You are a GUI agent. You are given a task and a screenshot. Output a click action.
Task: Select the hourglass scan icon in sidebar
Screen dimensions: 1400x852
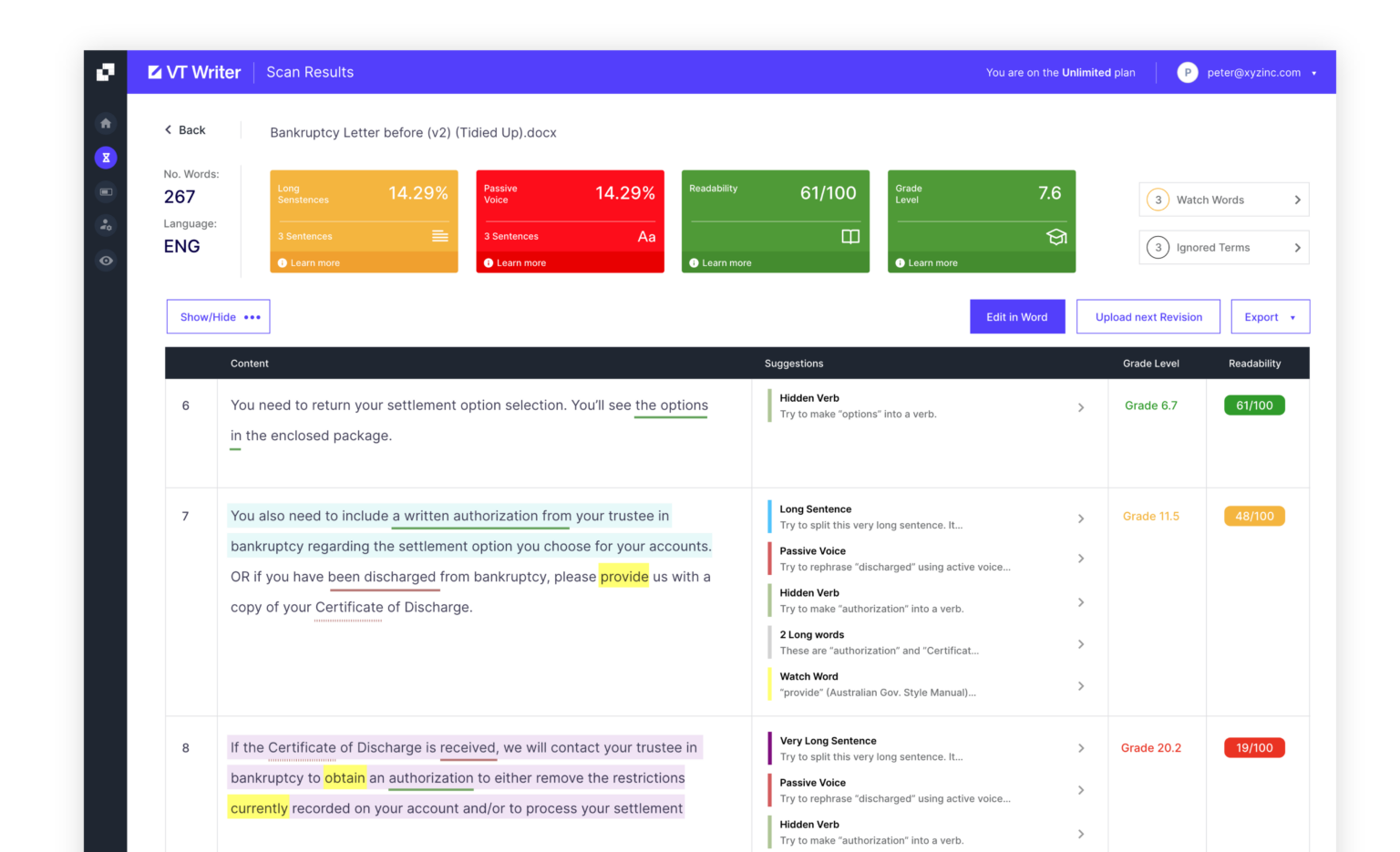pyautogui.click(x=106, y=158)
